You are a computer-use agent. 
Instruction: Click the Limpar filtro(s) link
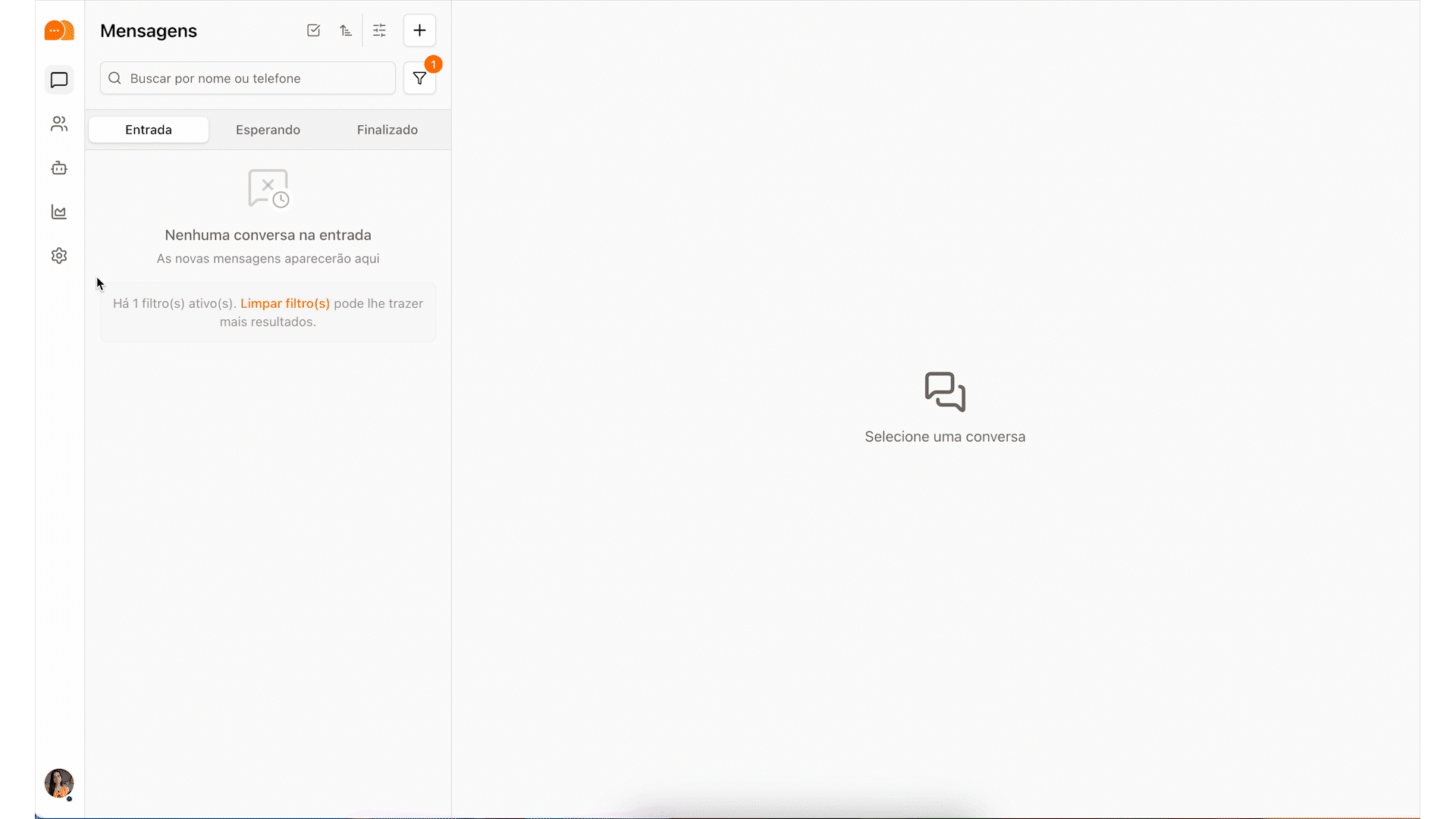click(284, 303)
